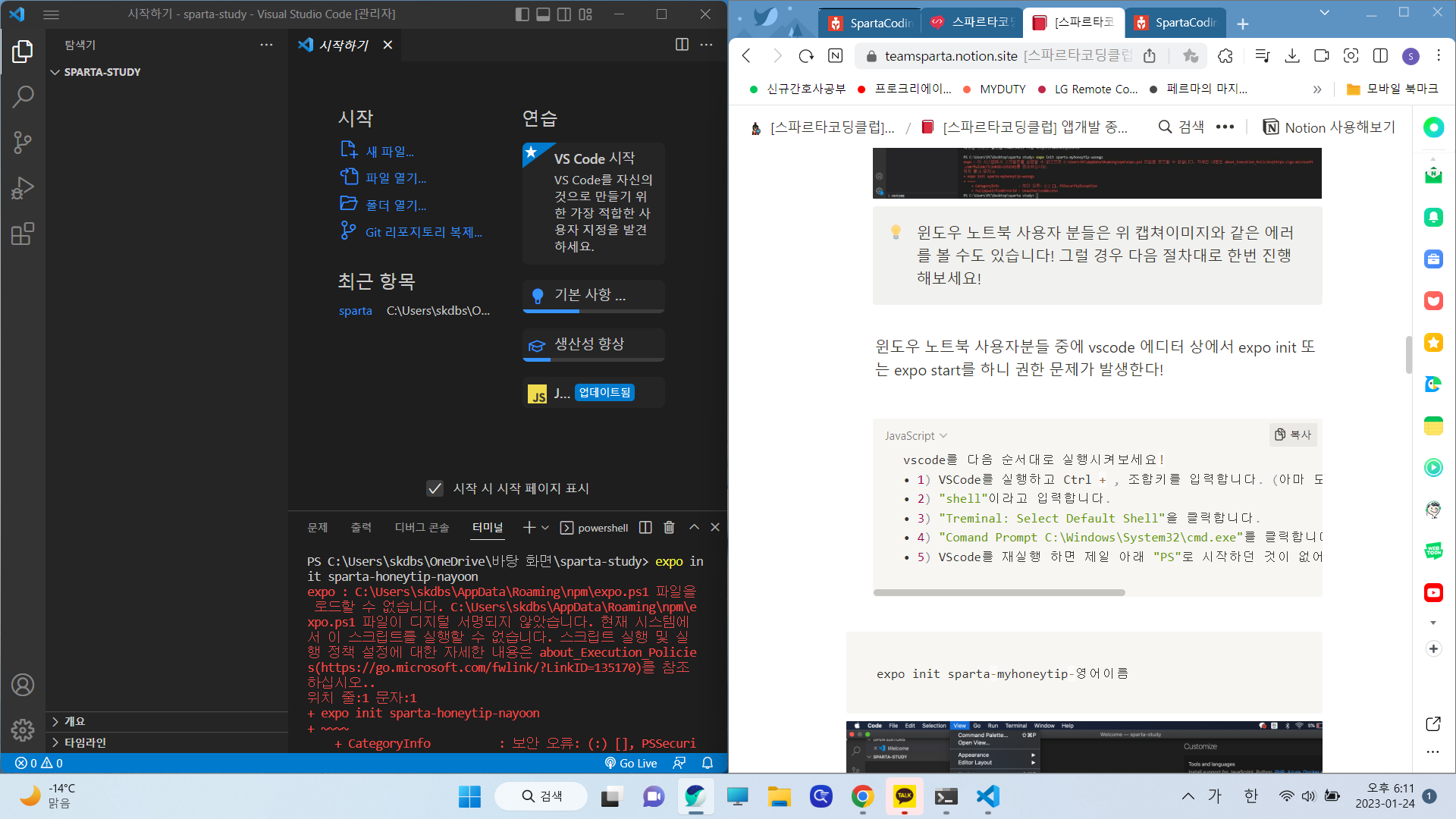
Task: Click the Git 리포지토리 복제... link
Action: [x=423, y=232]
